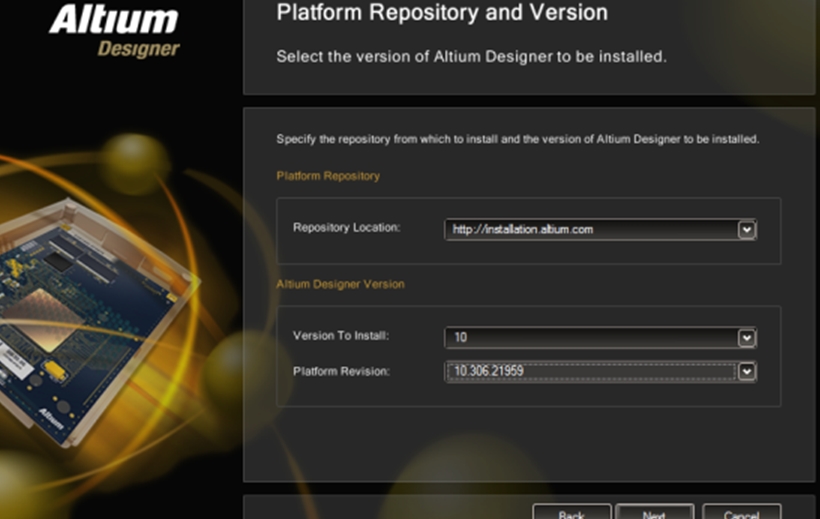Click the Repository Location field showing http://installation.altium.com

click(600, 230)
